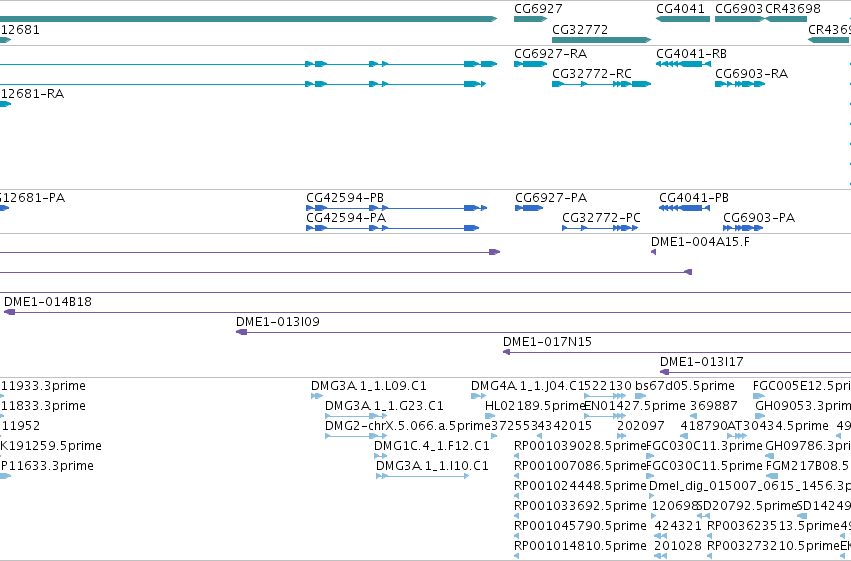
Task: Select the CG32772-PC label
Action: click(601, 218)
